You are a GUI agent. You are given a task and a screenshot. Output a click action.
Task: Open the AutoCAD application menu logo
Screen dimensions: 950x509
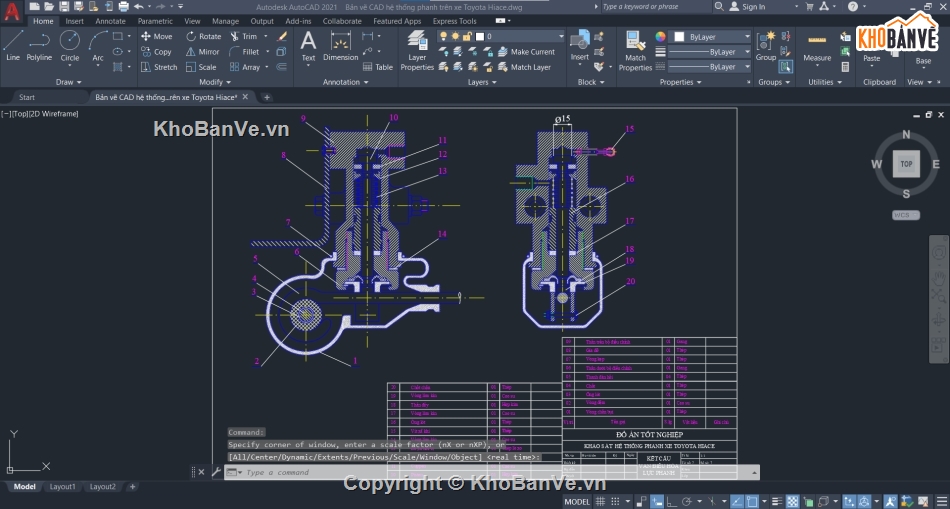click(x=11, y=11)
